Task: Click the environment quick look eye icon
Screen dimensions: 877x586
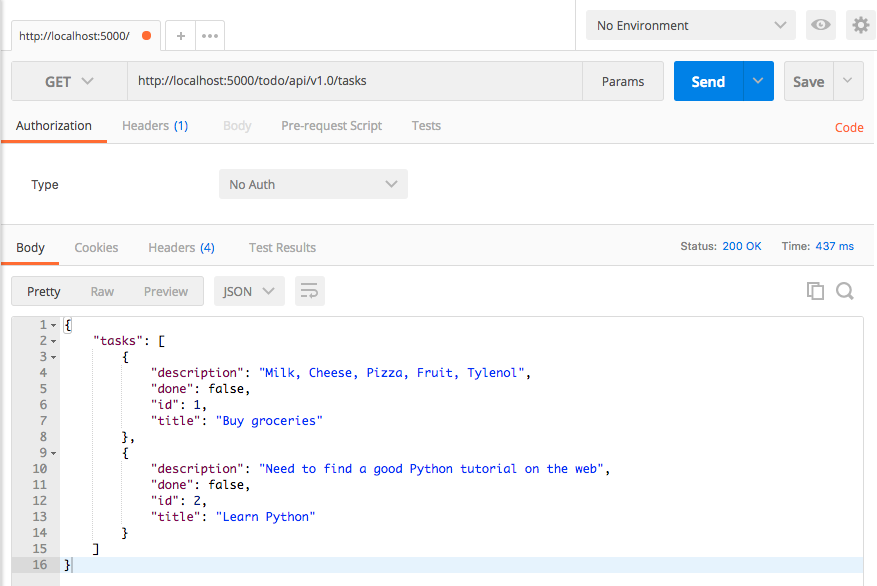Action: (x=821, y=25)
